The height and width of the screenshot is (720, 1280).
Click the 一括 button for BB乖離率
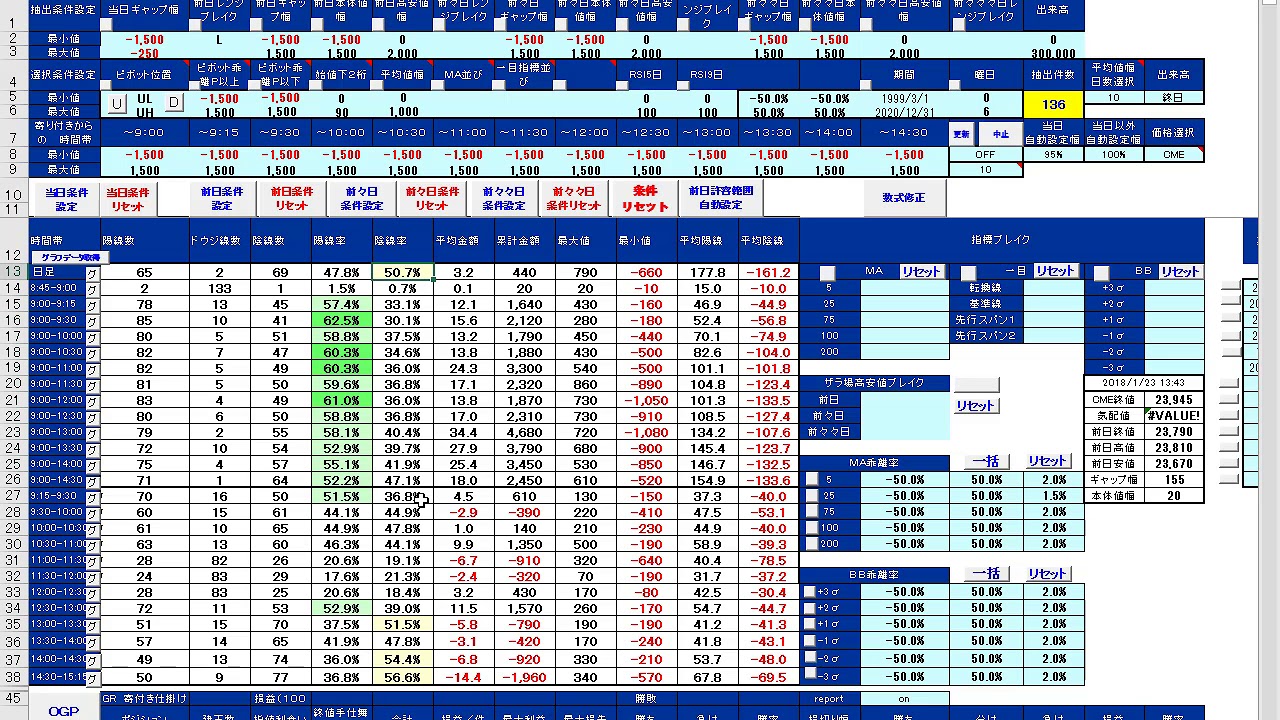tap(987, 574)
